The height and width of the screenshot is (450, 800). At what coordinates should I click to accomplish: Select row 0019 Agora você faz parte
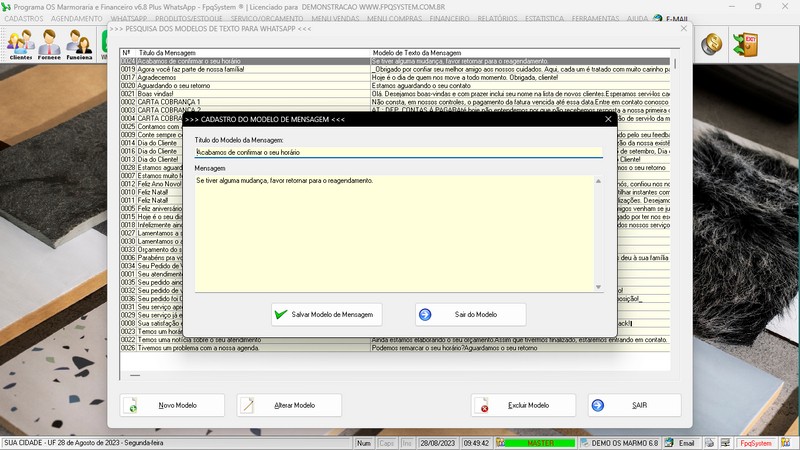pyautogui.click(x=395, y=69)
